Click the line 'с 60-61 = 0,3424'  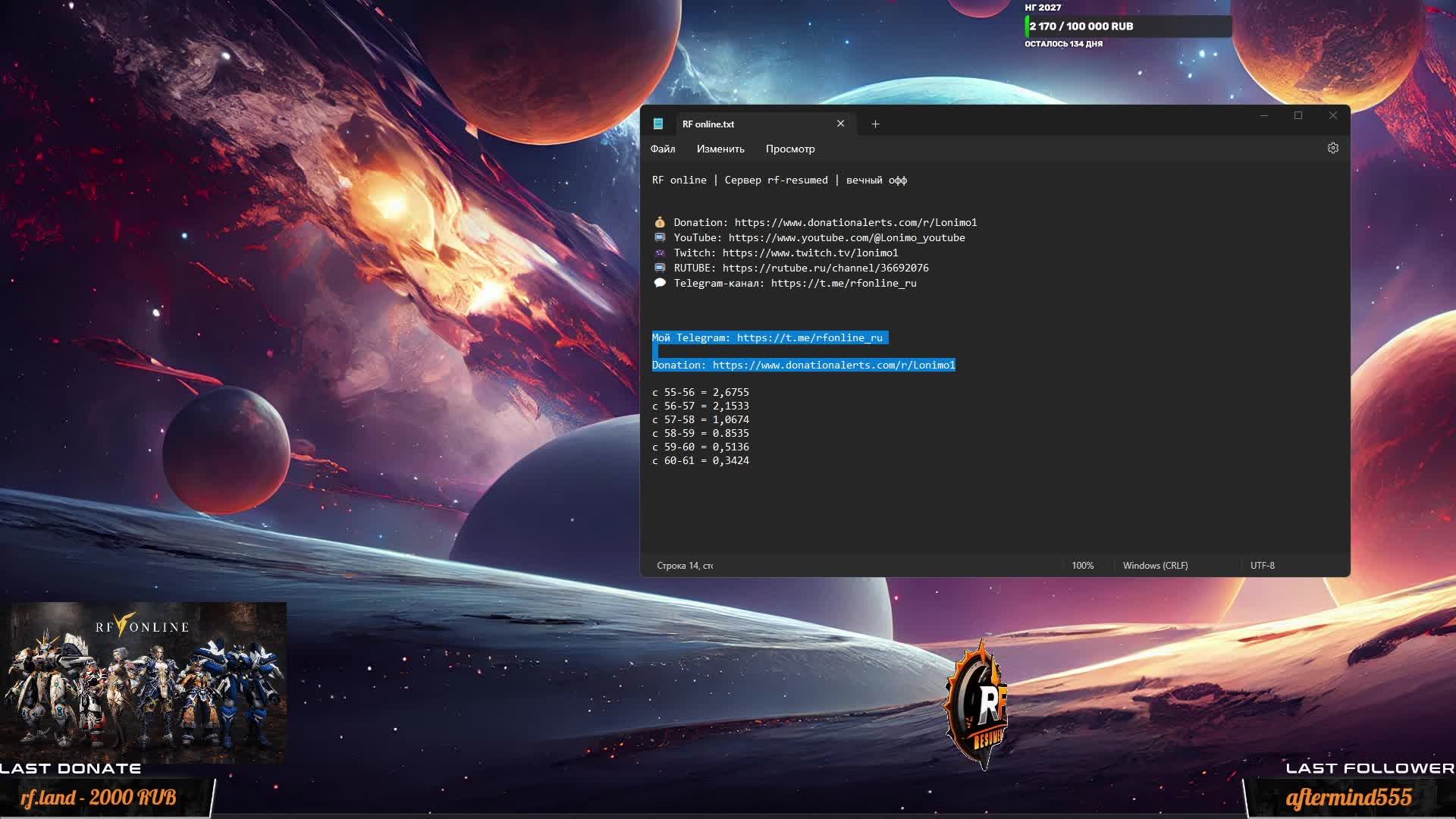701,460
